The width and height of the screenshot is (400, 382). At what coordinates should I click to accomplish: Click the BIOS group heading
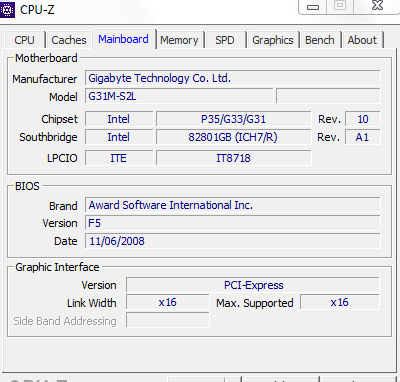[x=27, y=186]
